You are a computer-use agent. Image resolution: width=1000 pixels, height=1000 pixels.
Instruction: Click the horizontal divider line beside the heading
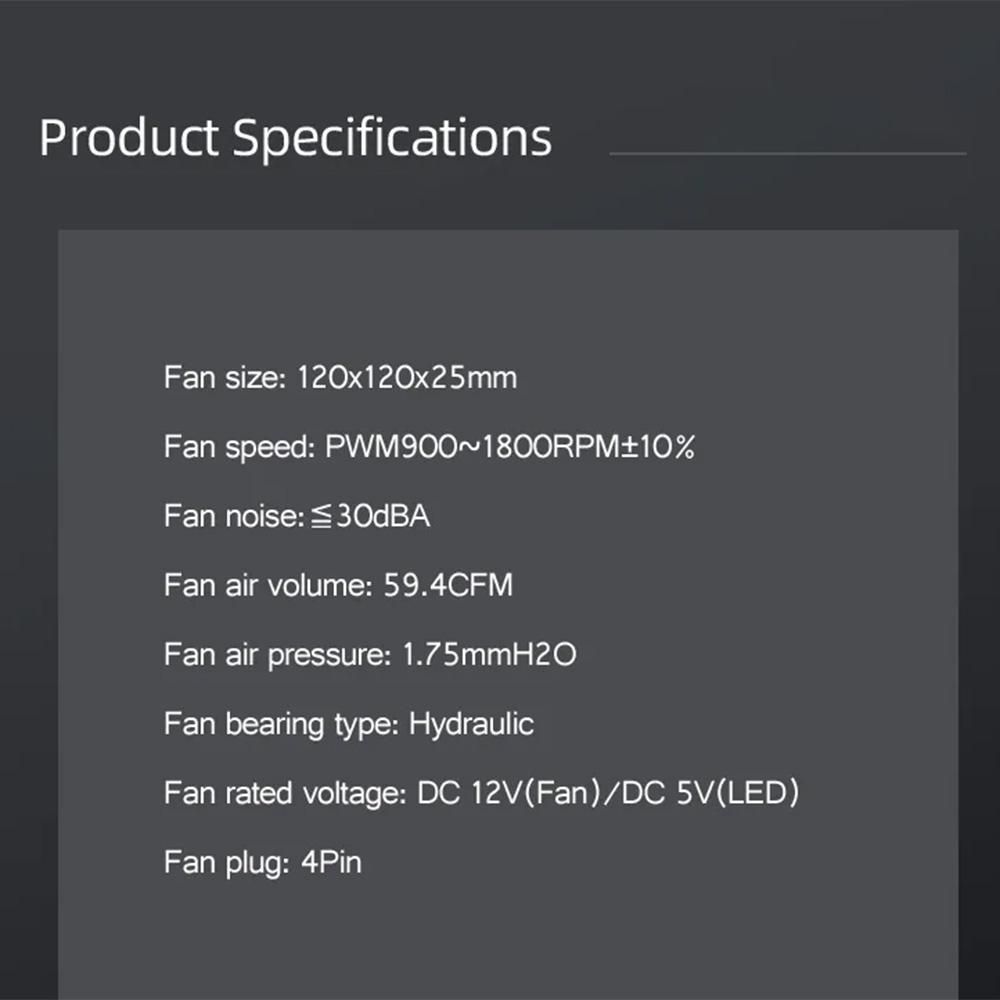[x=787, y=154]
